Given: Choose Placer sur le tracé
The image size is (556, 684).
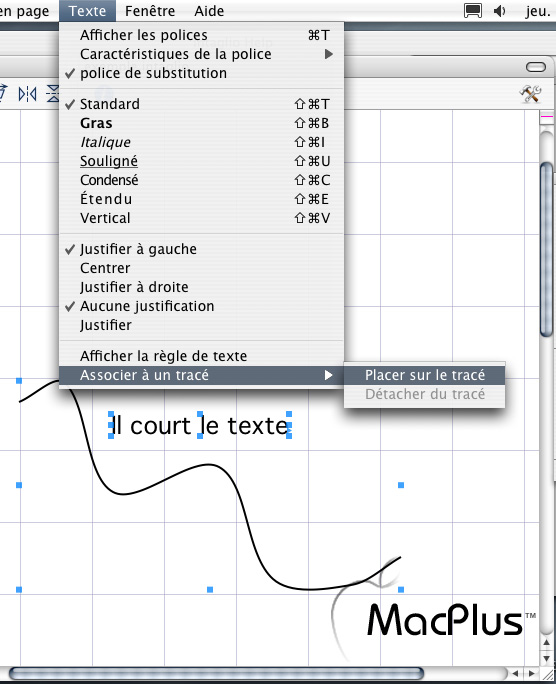Looking at the screenshot, I should pyautogui.click(x=424, y=375).
